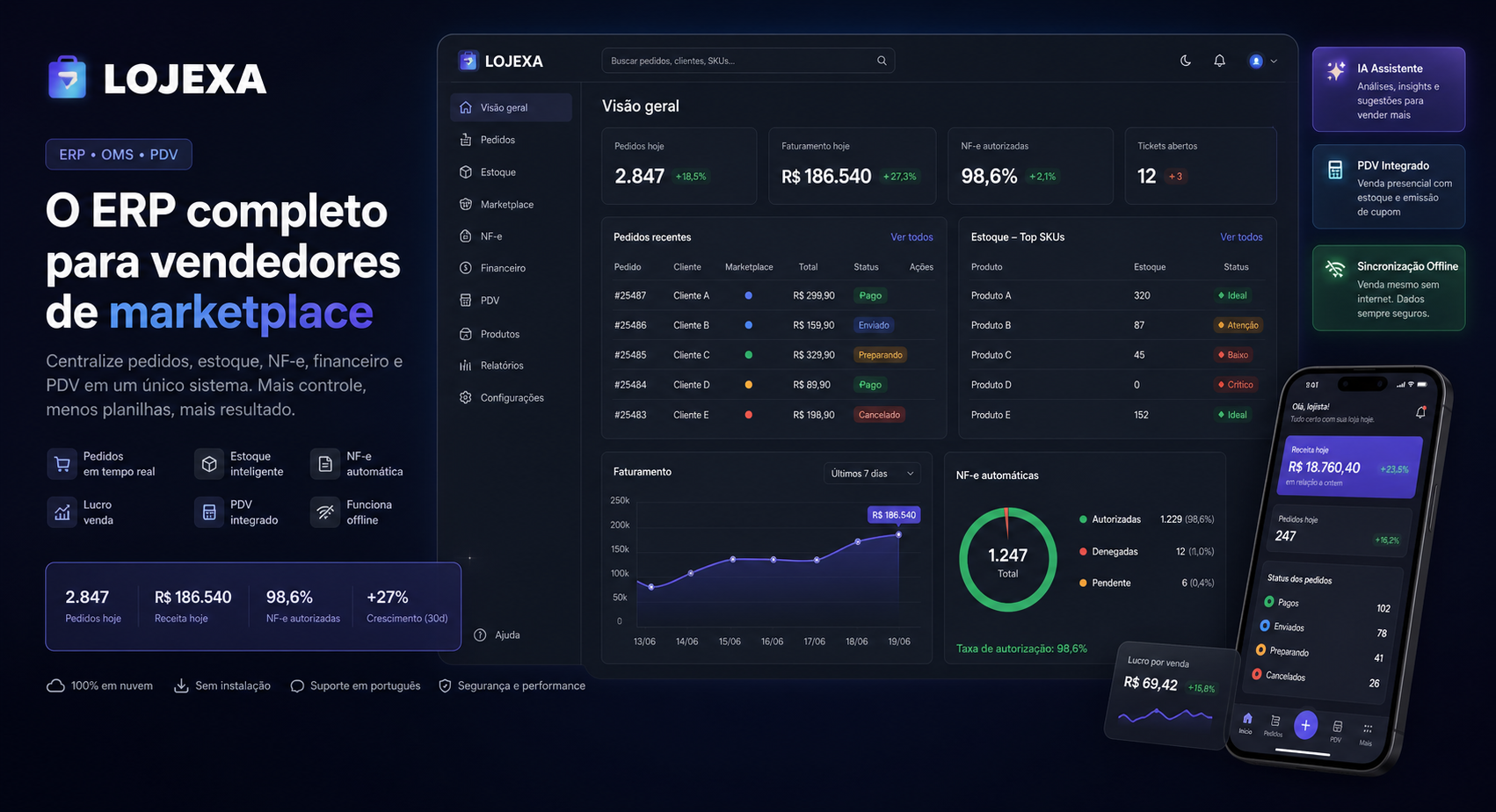Click the Configurações gear icon

tap(466, 397)
